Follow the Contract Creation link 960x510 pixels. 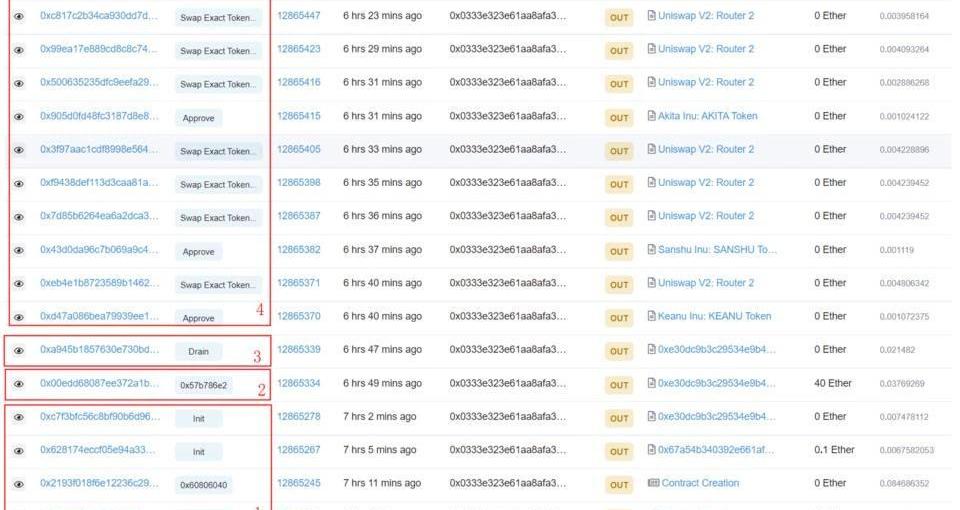point(699,483)
